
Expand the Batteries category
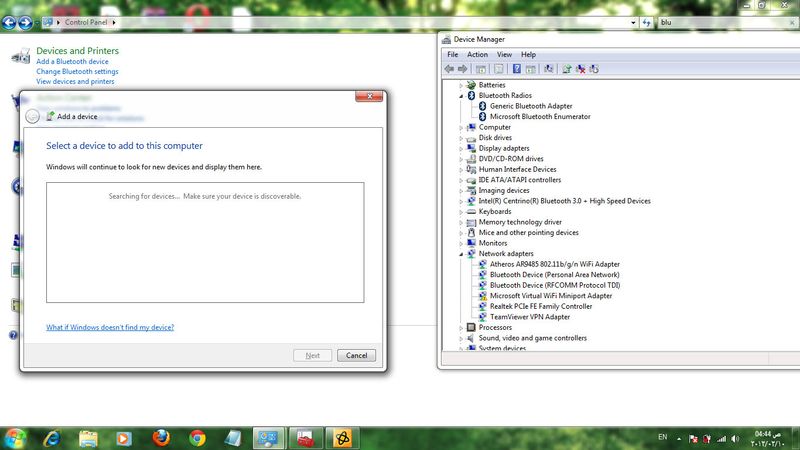pyautogui.click(x=461, y=85)
